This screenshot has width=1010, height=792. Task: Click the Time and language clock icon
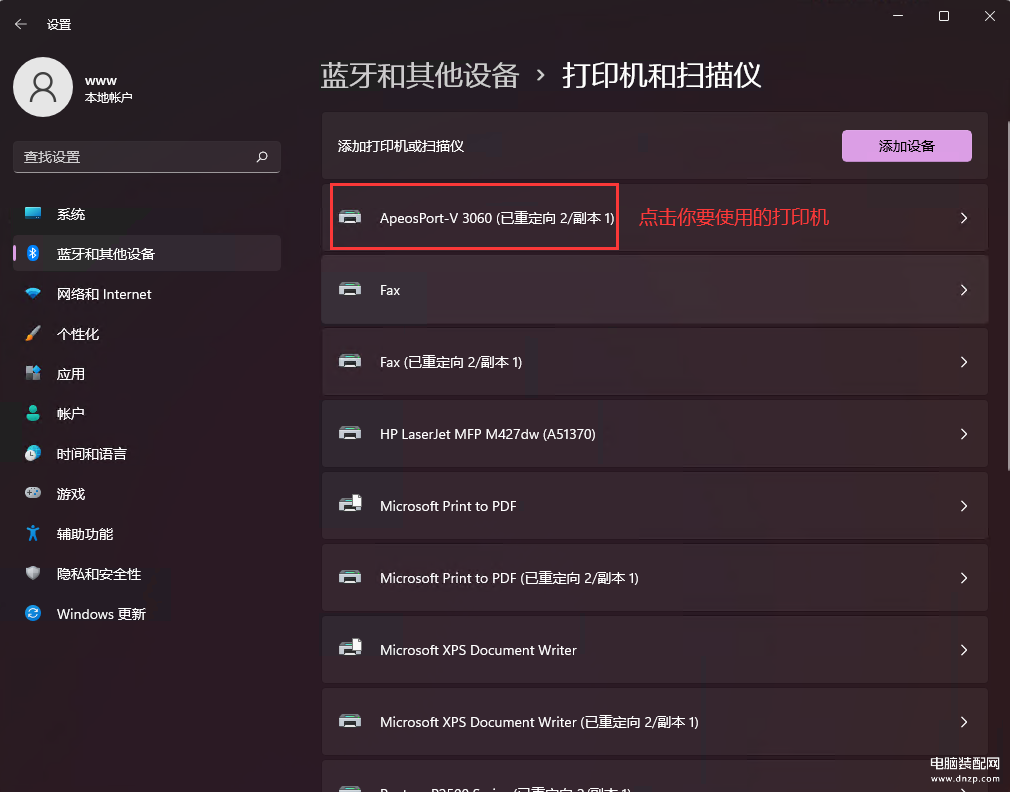[33, 453]
